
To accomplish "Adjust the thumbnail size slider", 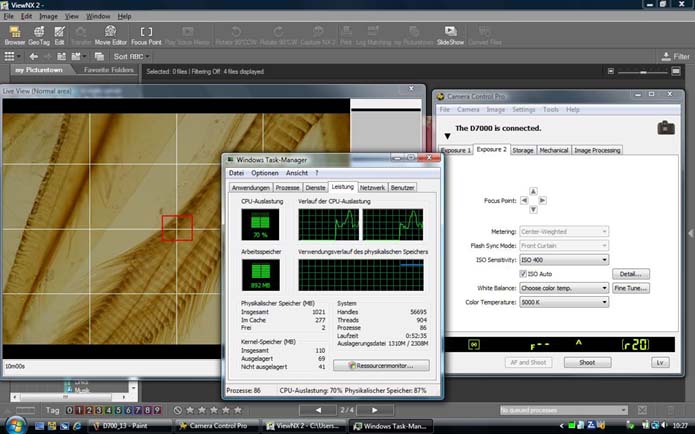I will click(x=643, y=71).
